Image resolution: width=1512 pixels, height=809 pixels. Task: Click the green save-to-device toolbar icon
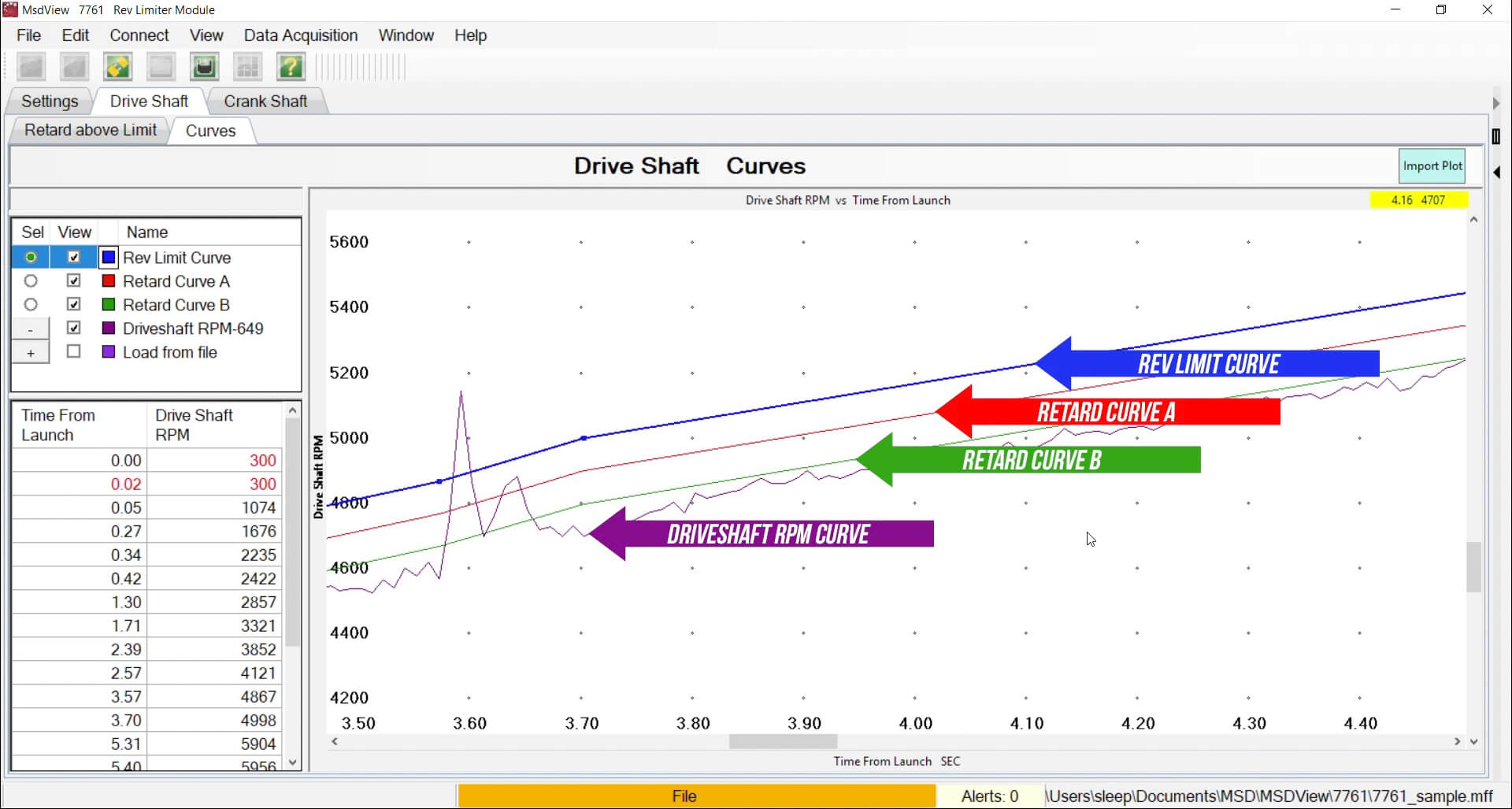click(x=204, y=67)
